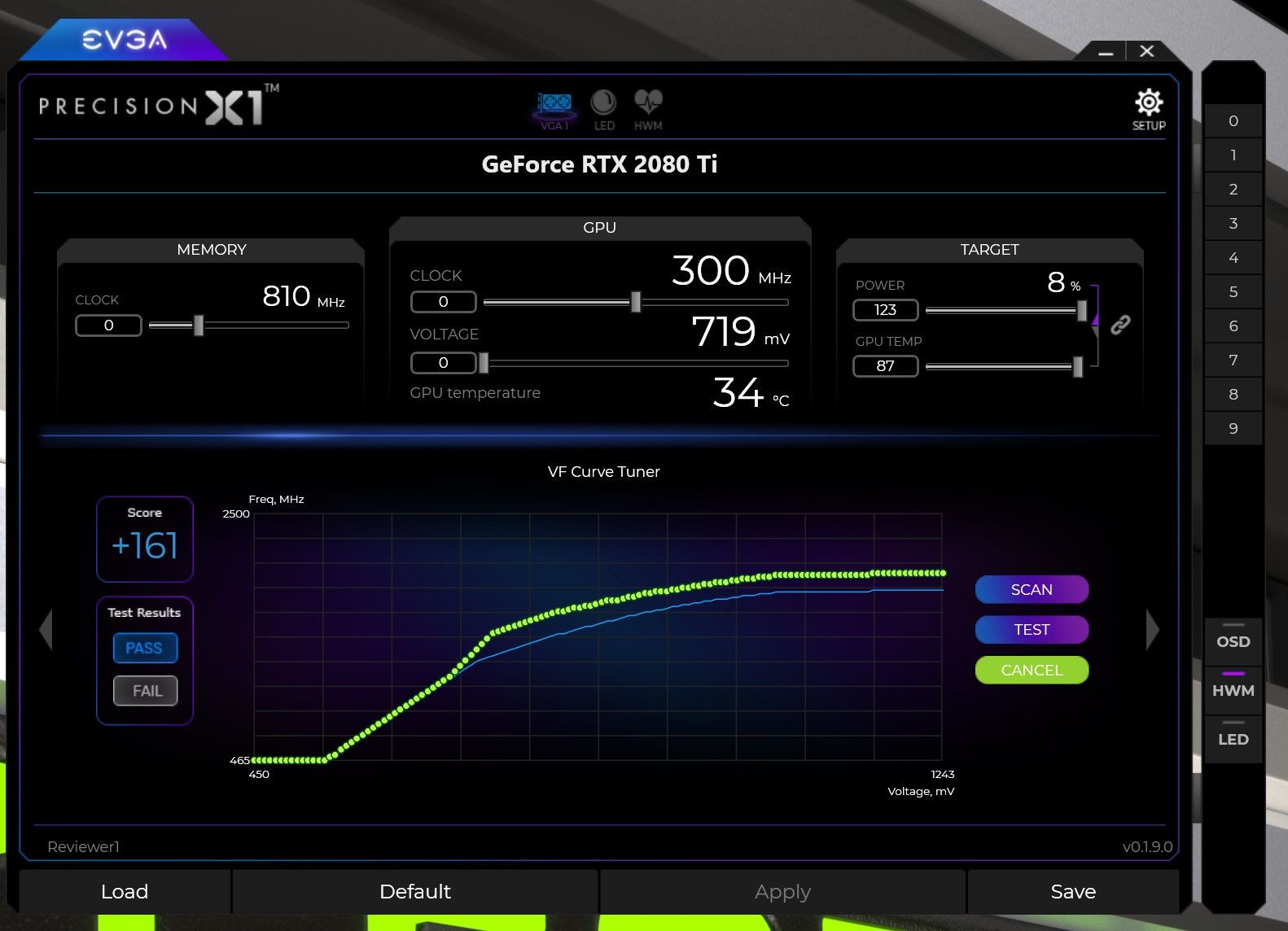
Task: Select profile slot 2
Action: click(x=1233, y=189)
